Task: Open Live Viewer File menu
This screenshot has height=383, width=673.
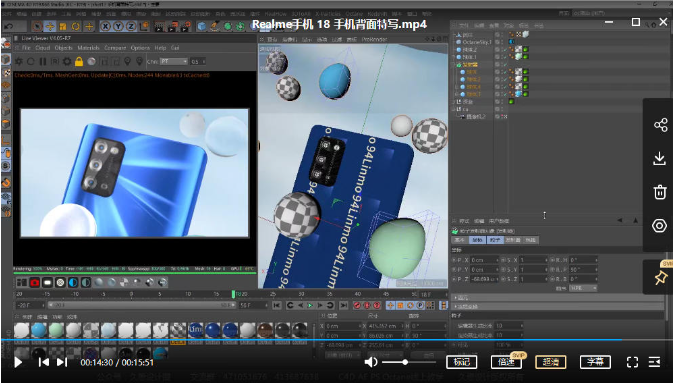Action: 26,48
